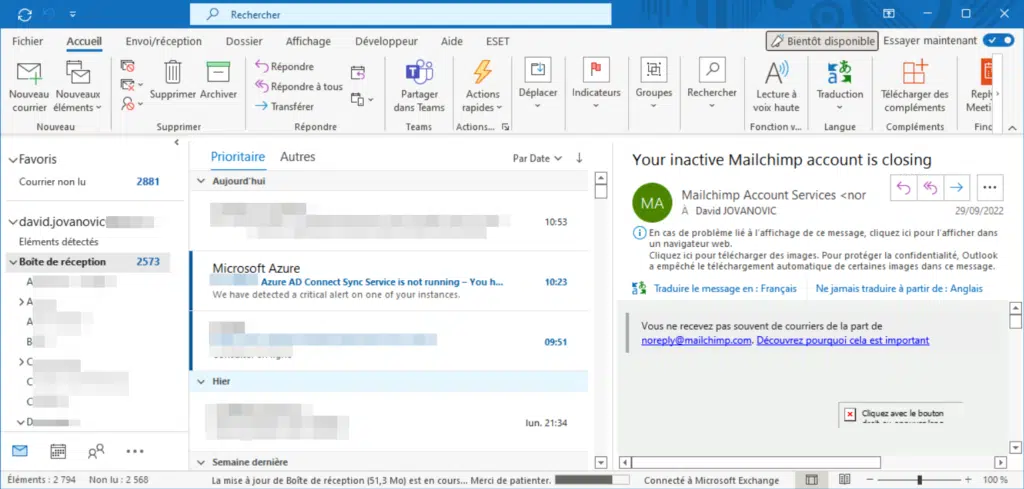Click forward arrow in reading pane header
The width and height of the screenshot is (1024, 489).
click(x=957, y=187)
